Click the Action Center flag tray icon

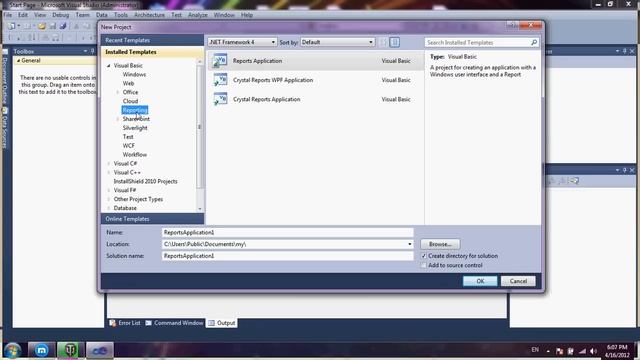click(x=559, y=351)
